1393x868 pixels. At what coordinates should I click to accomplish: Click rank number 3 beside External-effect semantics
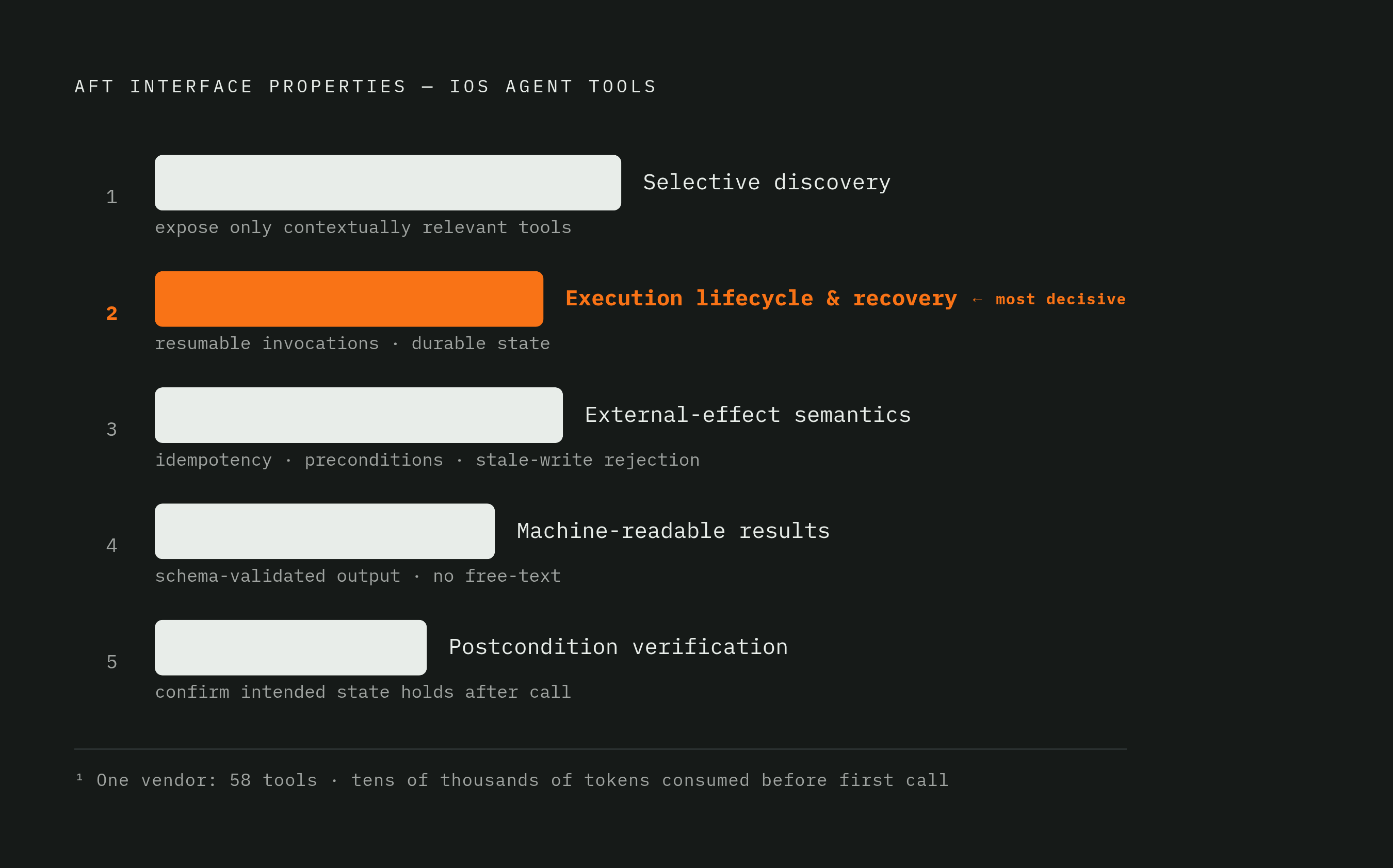tap(112, 430)
